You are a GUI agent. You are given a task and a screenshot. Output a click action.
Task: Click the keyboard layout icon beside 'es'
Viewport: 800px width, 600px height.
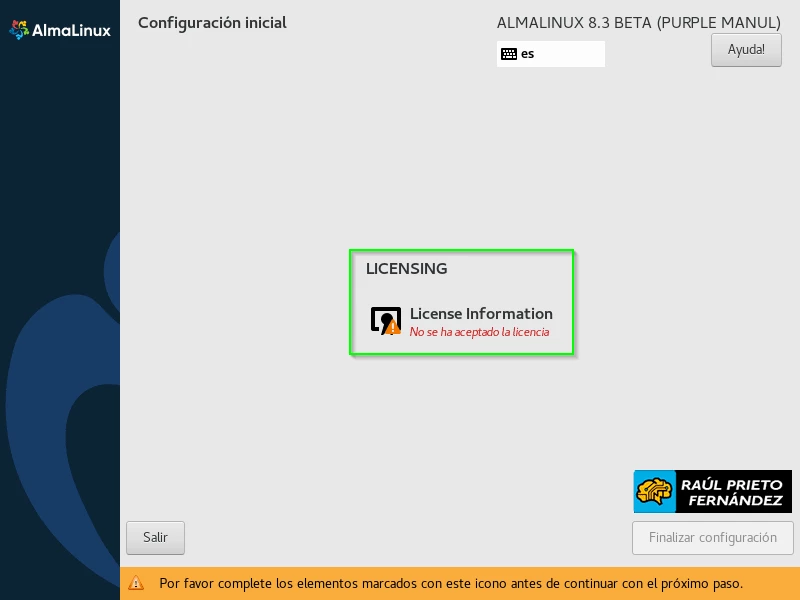[510, 53]
